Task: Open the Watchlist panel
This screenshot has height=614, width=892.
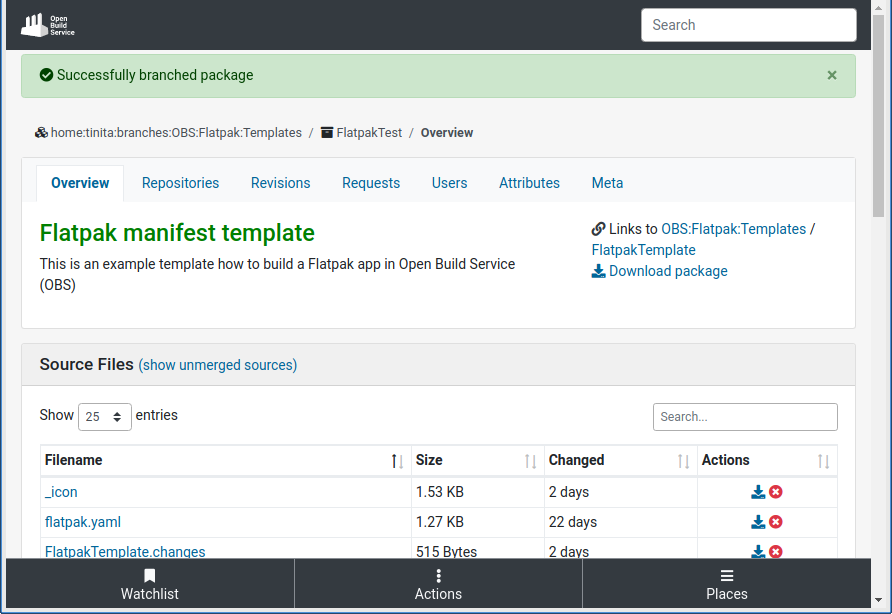Action: pyautogui.click(x=148, y=583)
